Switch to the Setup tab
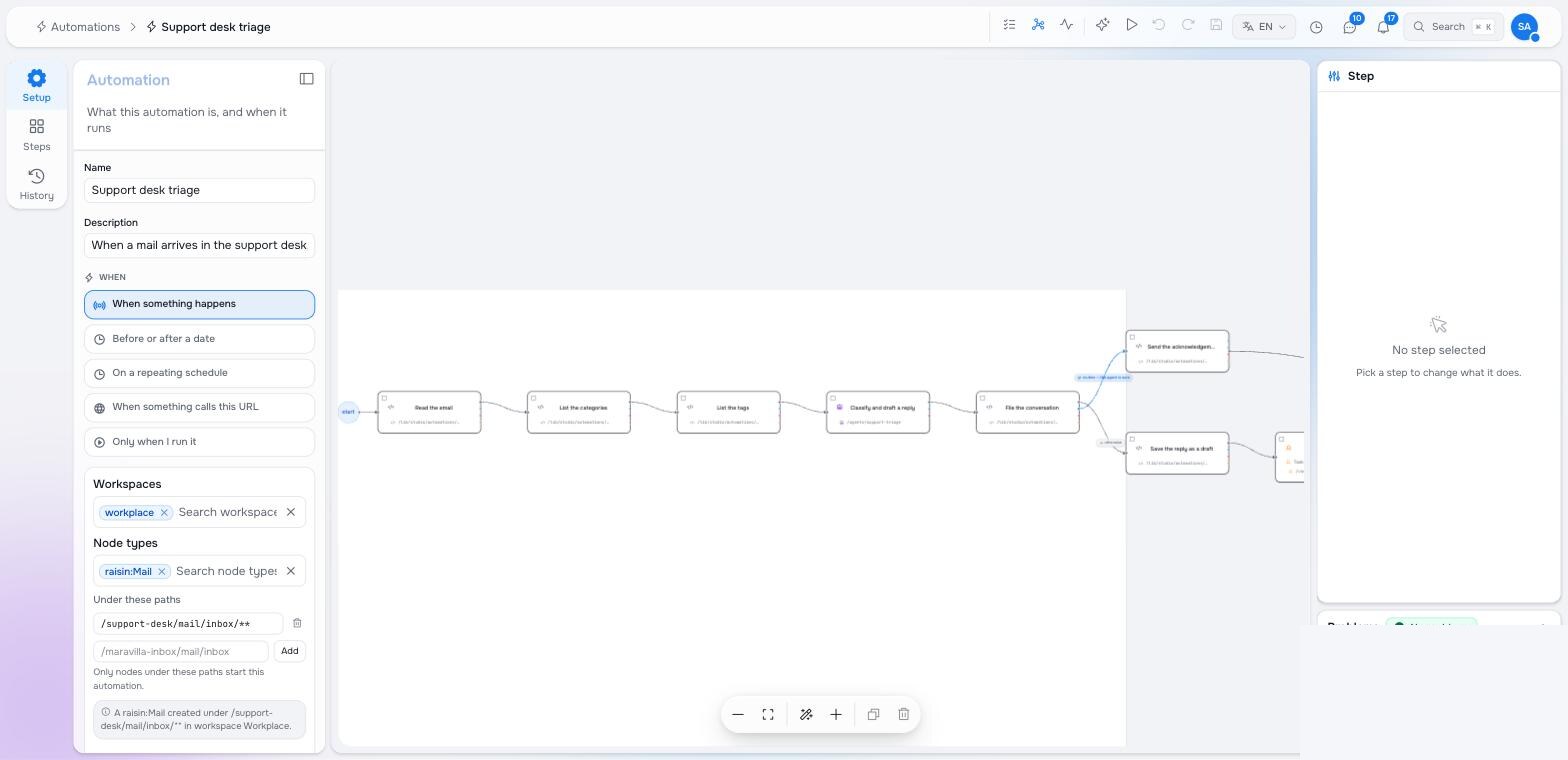This screenshot has width=1568, height=760. click(x=37, y=86)
